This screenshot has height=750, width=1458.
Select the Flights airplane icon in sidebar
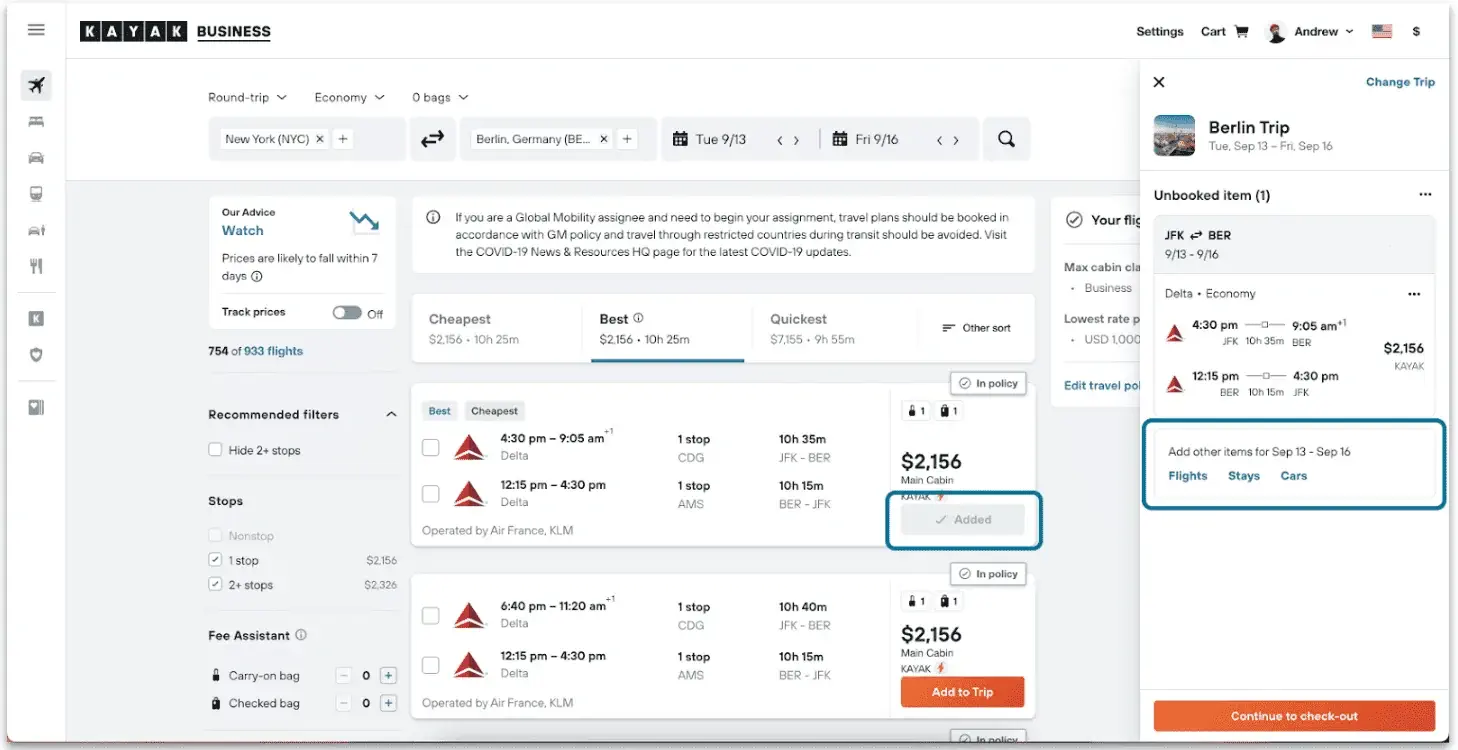coord(36,85)
